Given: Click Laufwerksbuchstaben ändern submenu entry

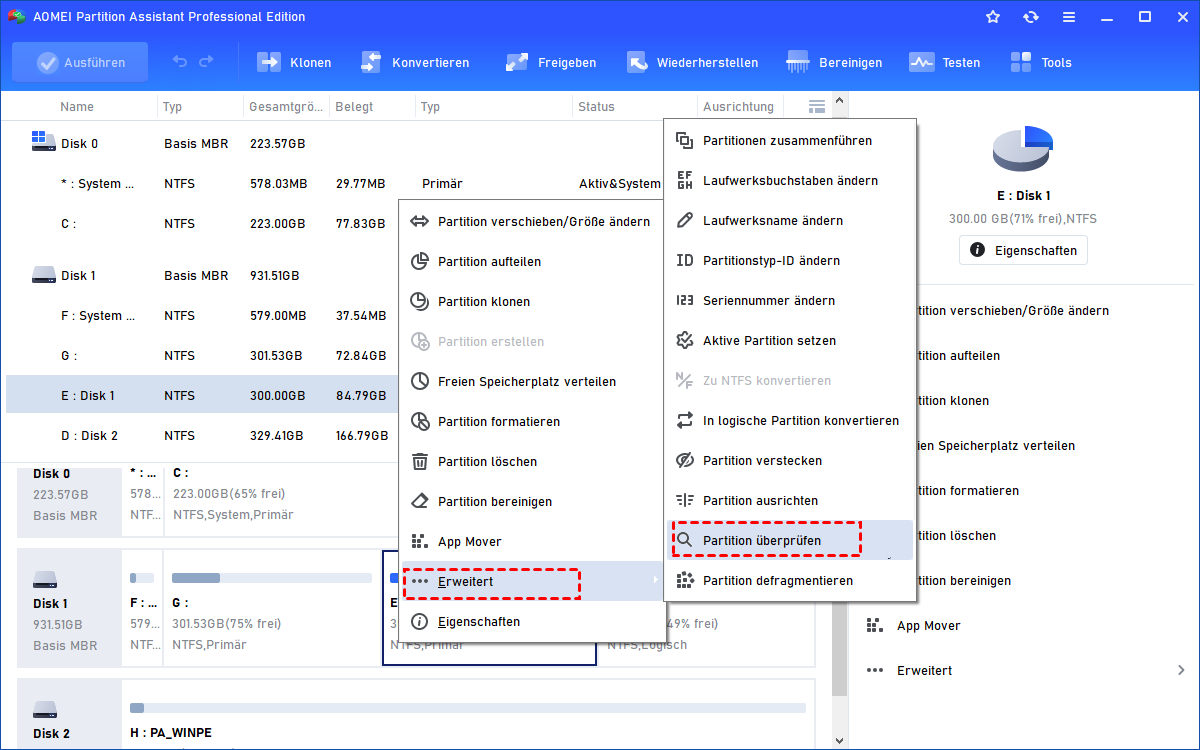Looking at the screenshot, I should pos(790,181).
